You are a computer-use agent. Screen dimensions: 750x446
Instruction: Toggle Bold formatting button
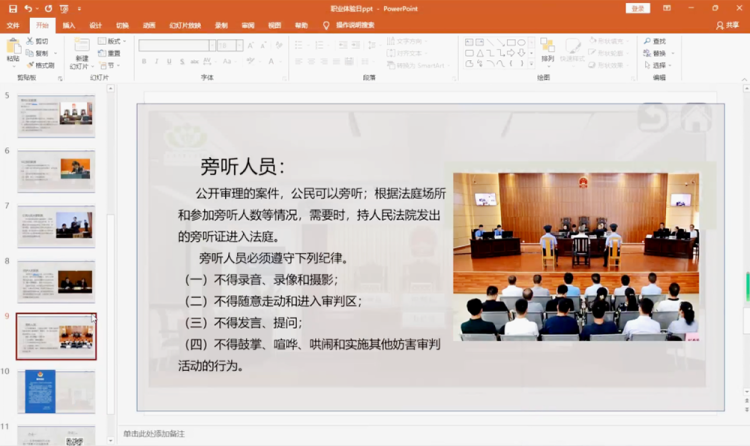144,62
